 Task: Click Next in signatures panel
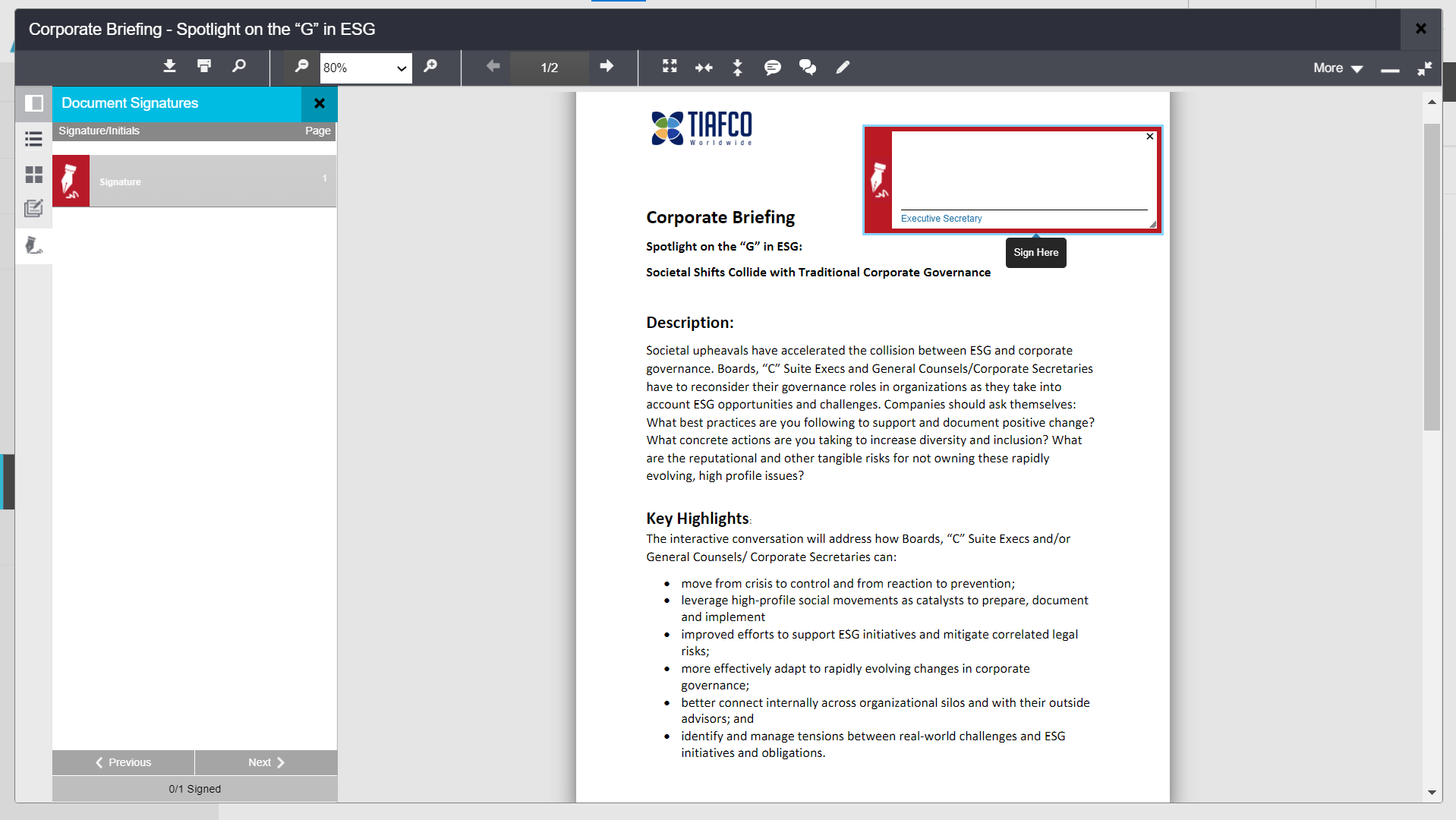pyautogui.click(x=266, y=762)
